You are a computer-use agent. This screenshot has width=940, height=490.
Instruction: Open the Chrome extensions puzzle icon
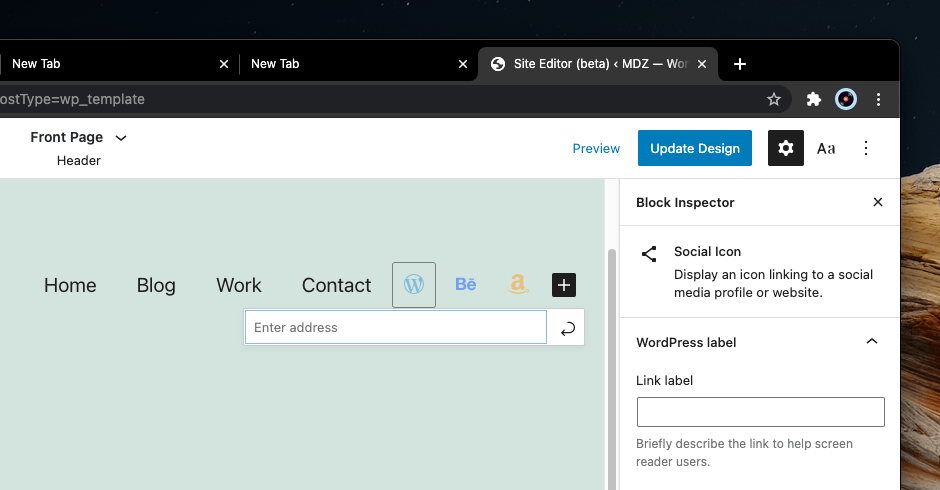coord(814,99)
